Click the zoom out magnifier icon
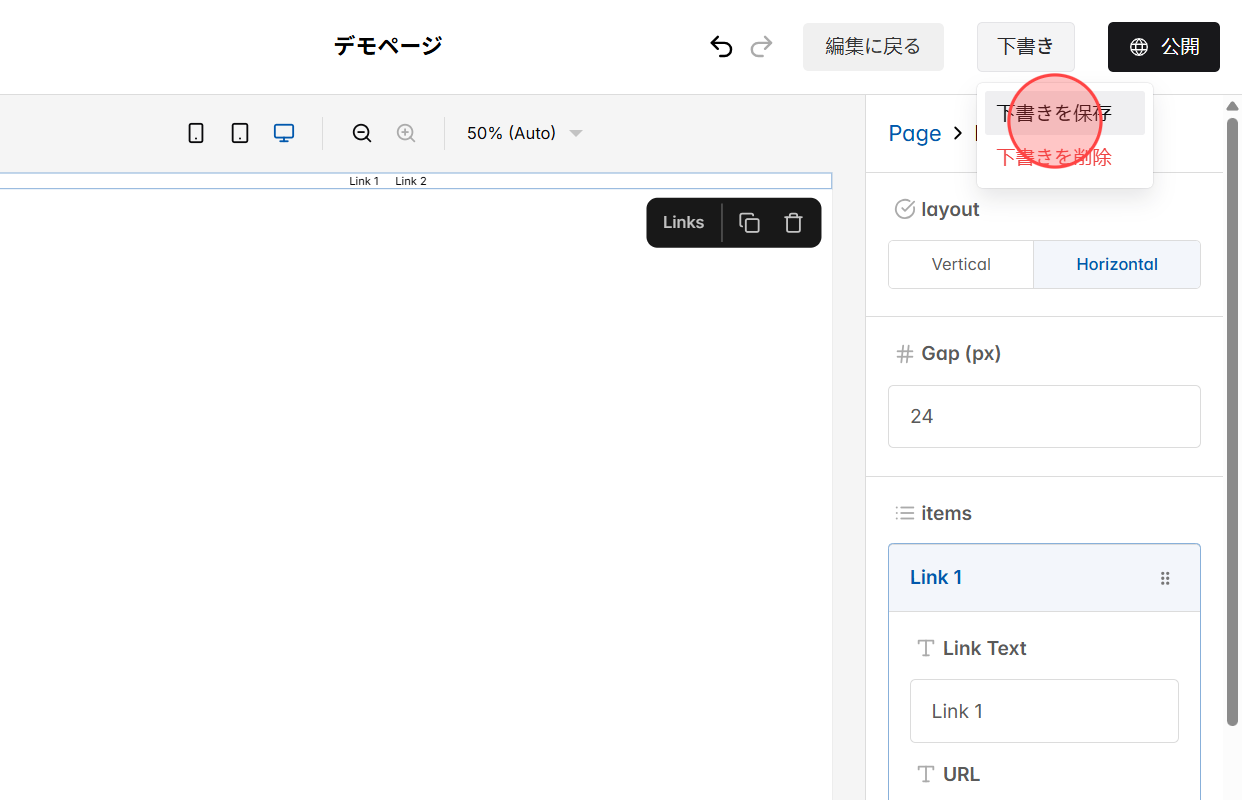Image resolution: width=1242 pixels, height=800 pixels. tap(361, 132)
